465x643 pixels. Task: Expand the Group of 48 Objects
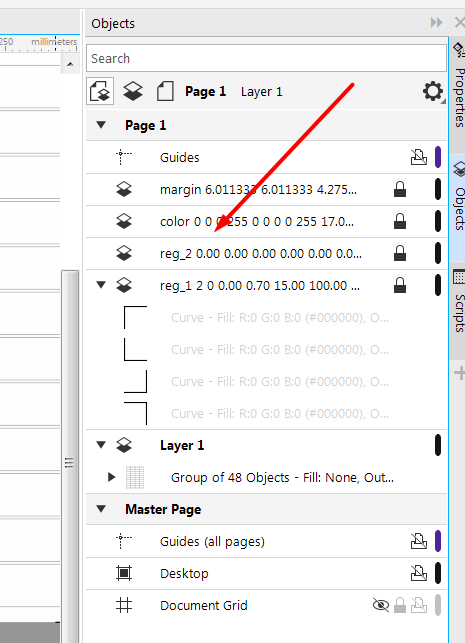click(x=111, y=477)
